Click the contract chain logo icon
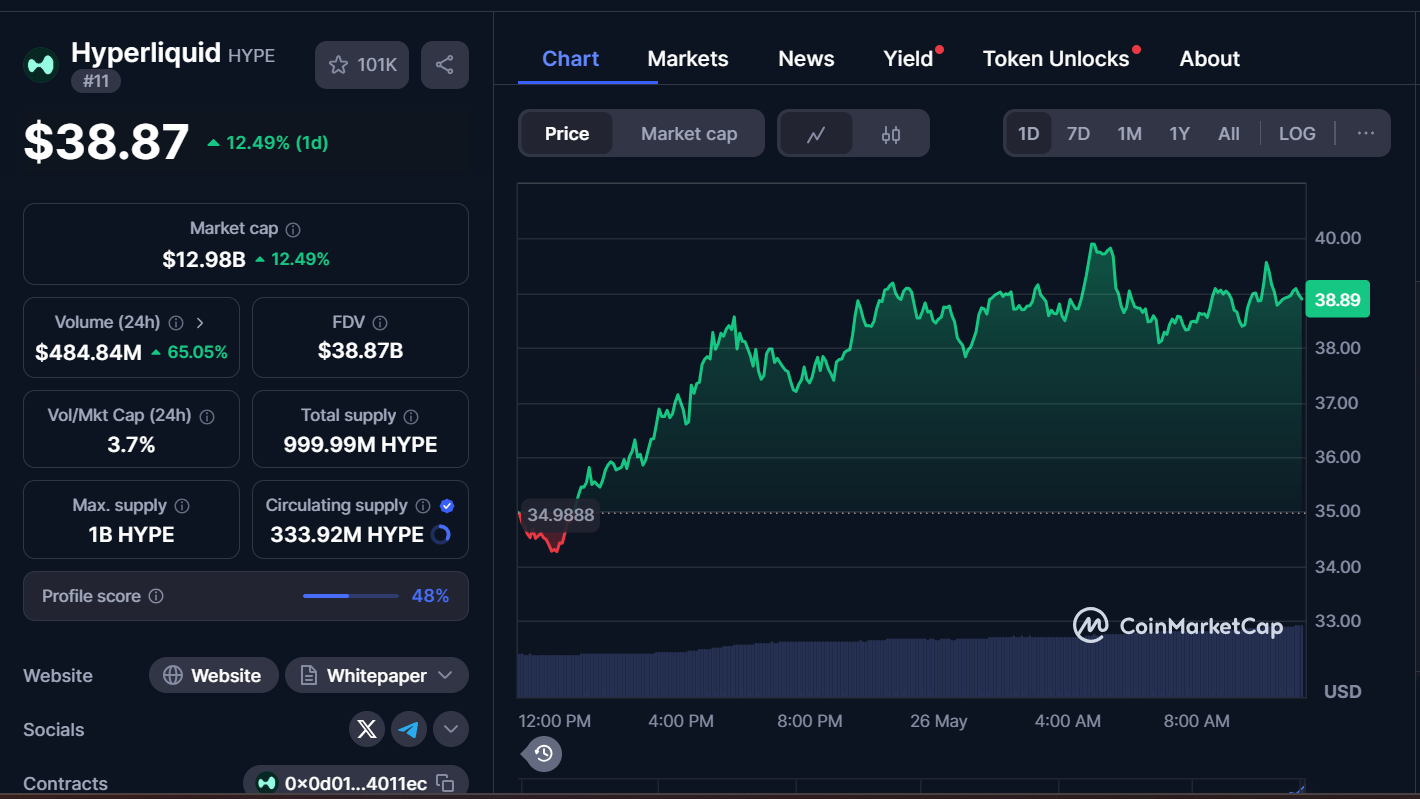Viewport: 1420px width, 799px height. point(266,783)
